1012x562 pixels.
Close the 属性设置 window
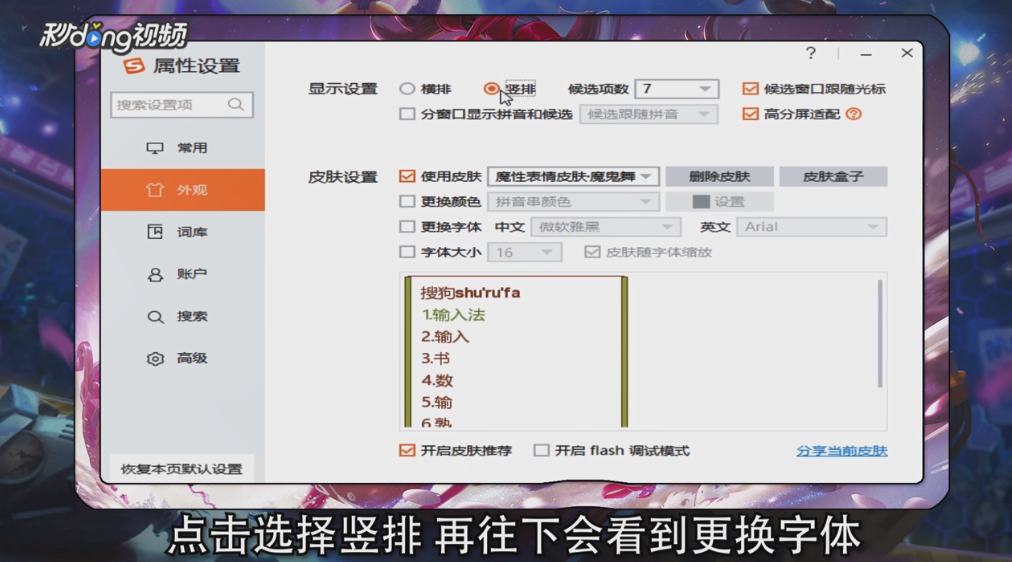pos(907,53)
